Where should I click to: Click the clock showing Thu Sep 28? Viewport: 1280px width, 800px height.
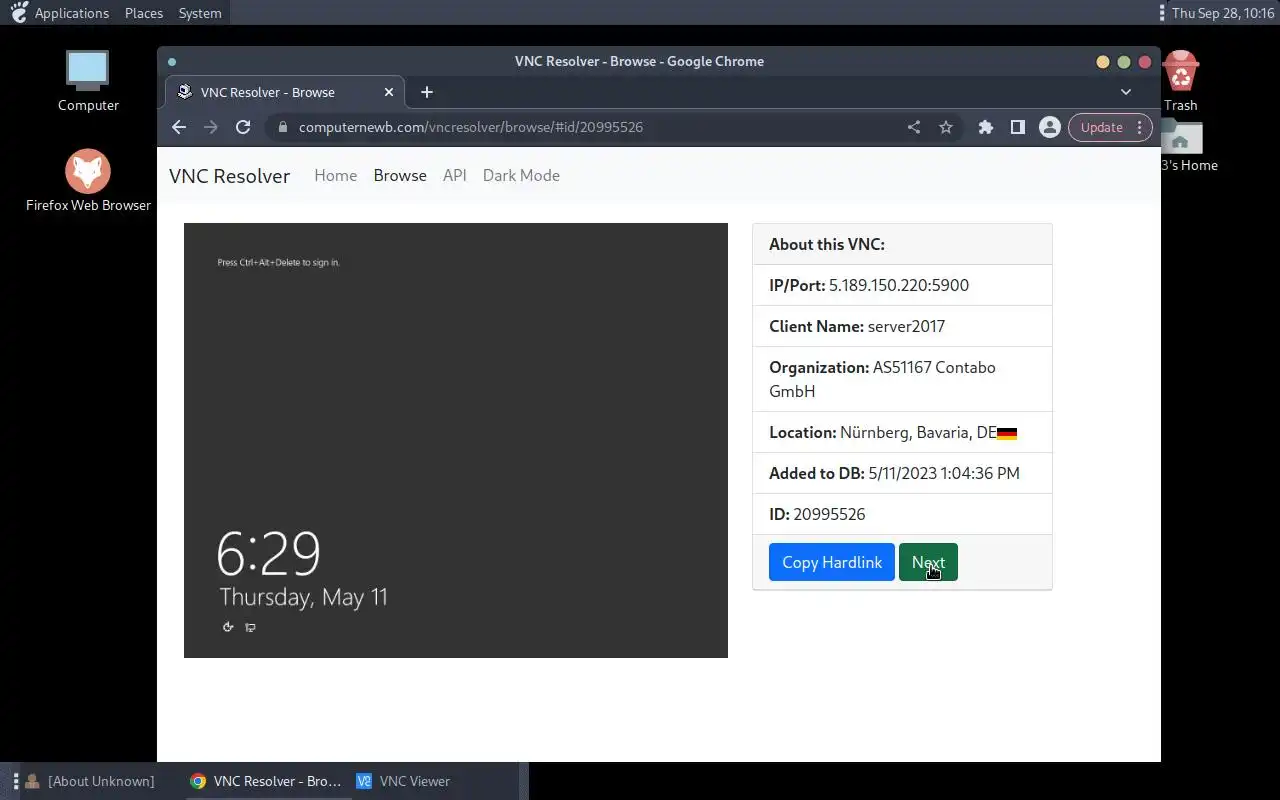pyautogui.click(x=1223, y=13)
